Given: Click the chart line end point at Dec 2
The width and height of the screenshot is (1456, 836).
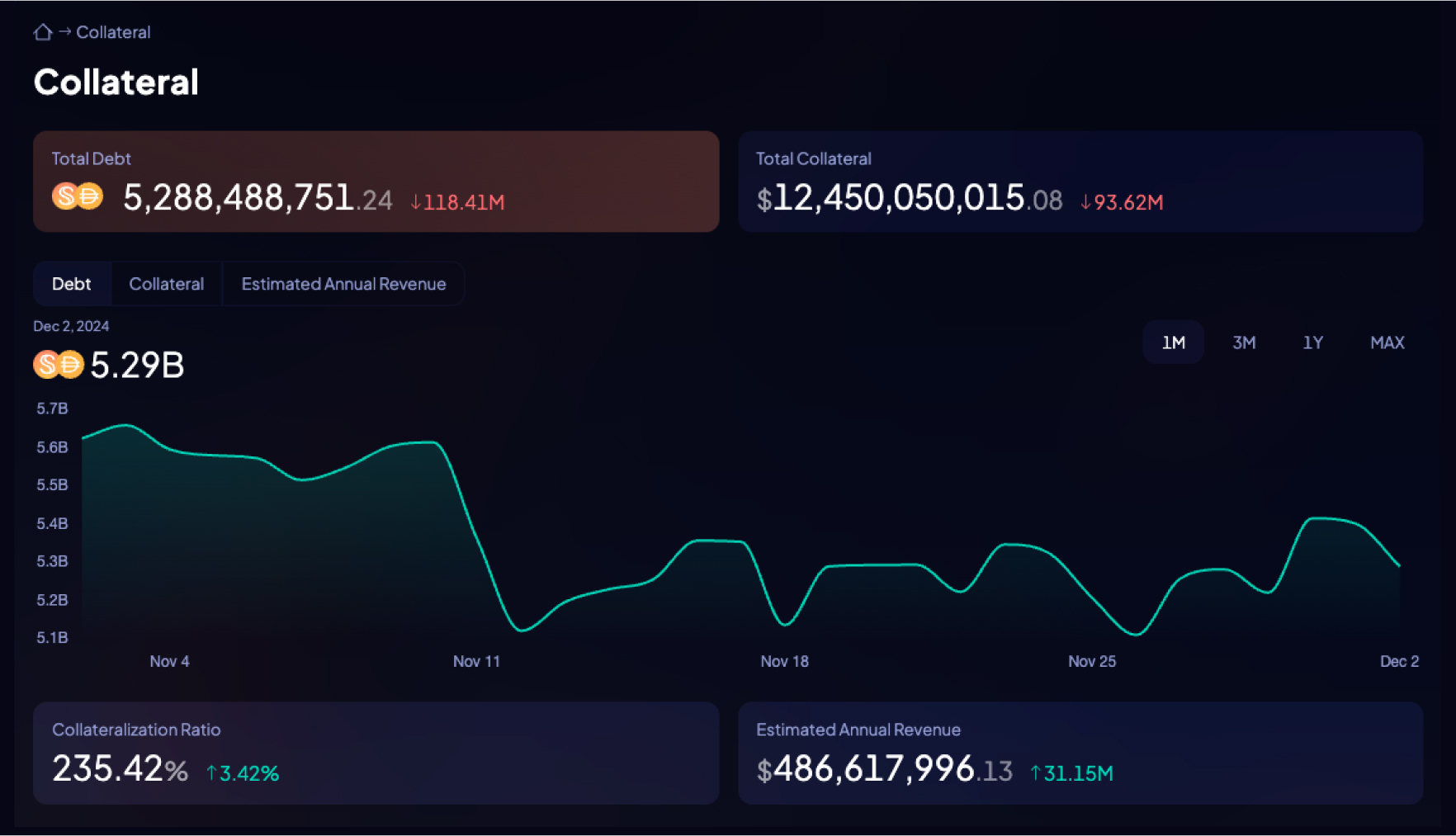Looking at the screenshot, I should 1399,565.
